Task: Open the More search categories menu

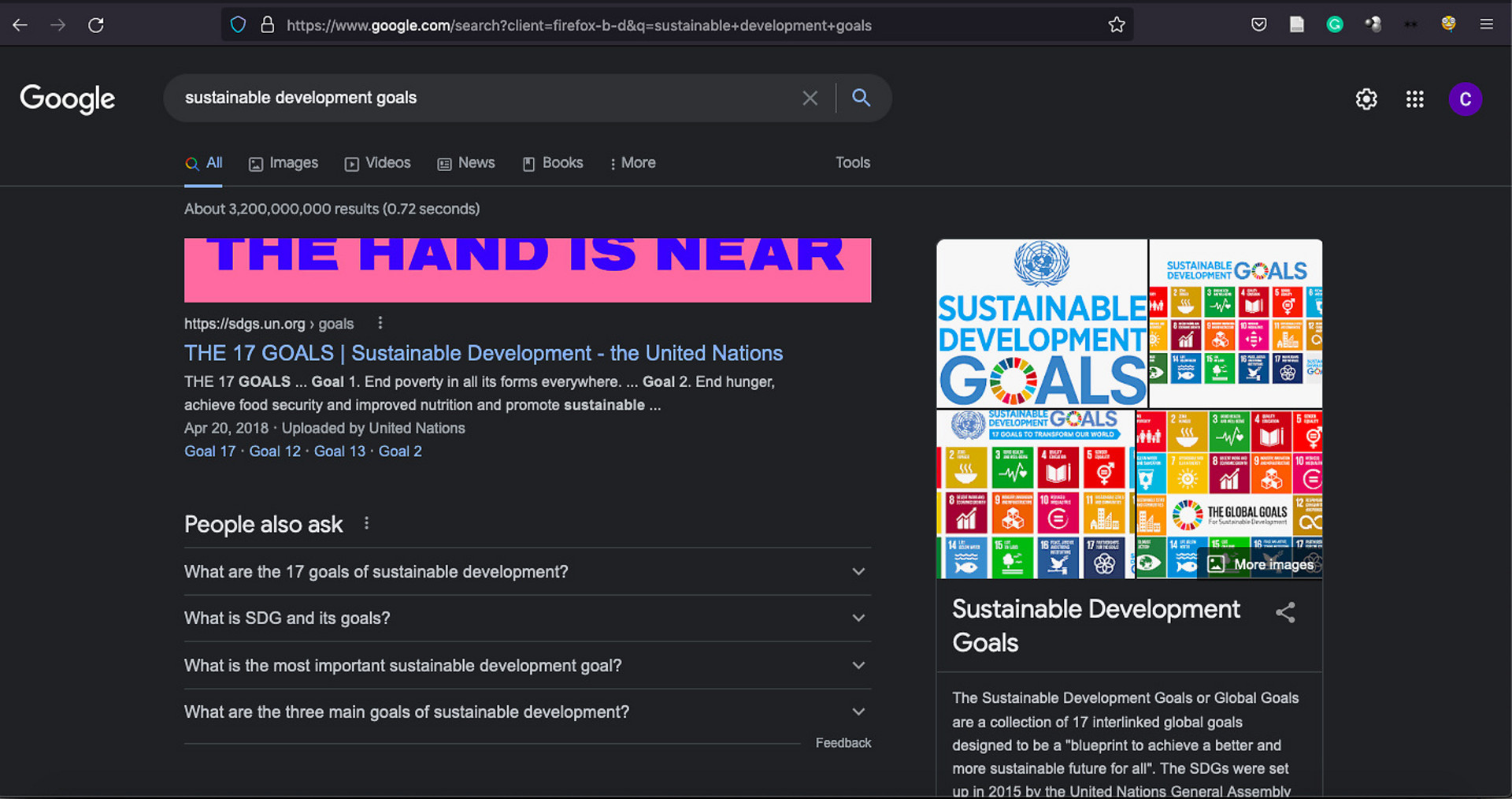Action: [x=632, y=163]
